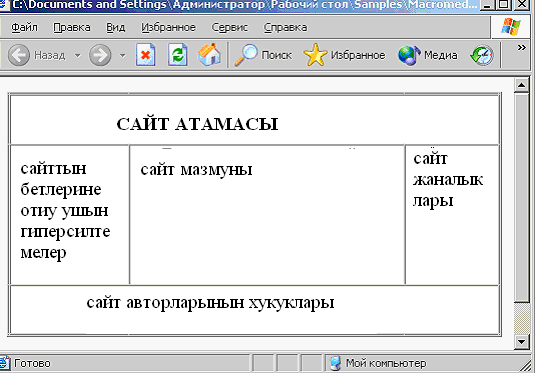Click Готово status bar text
Viewport: 535px width, 373px height.
point(32,363)
